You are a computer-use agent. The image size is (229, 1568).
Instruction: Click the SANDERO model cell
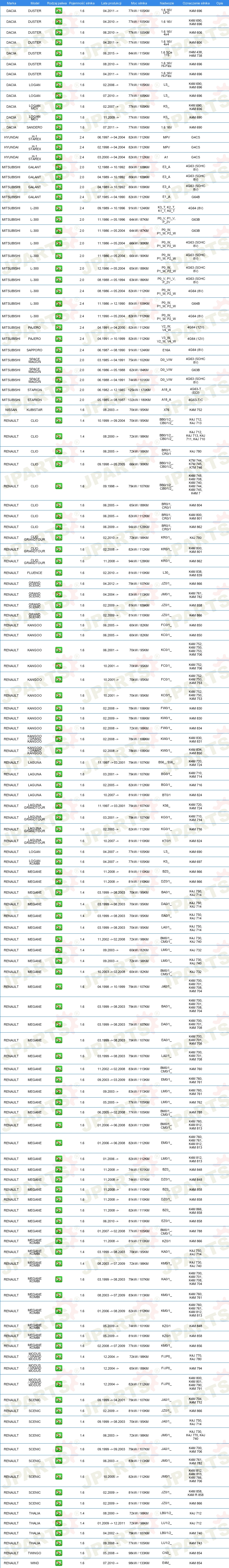[35, 128]
